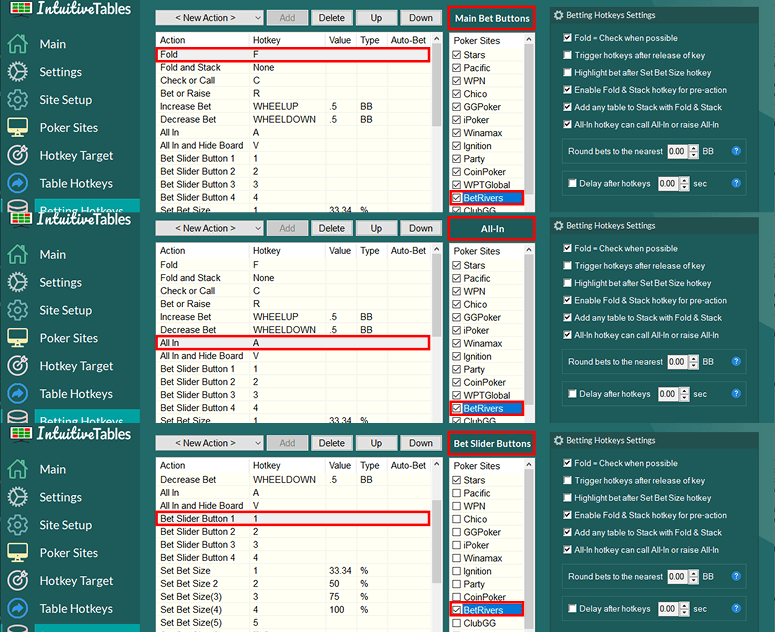Open Table Hotkeys in Bet Slider Buttons panel
Image resolution: width=775 pixels, height=632 pixels.
[x=76, y=609]
